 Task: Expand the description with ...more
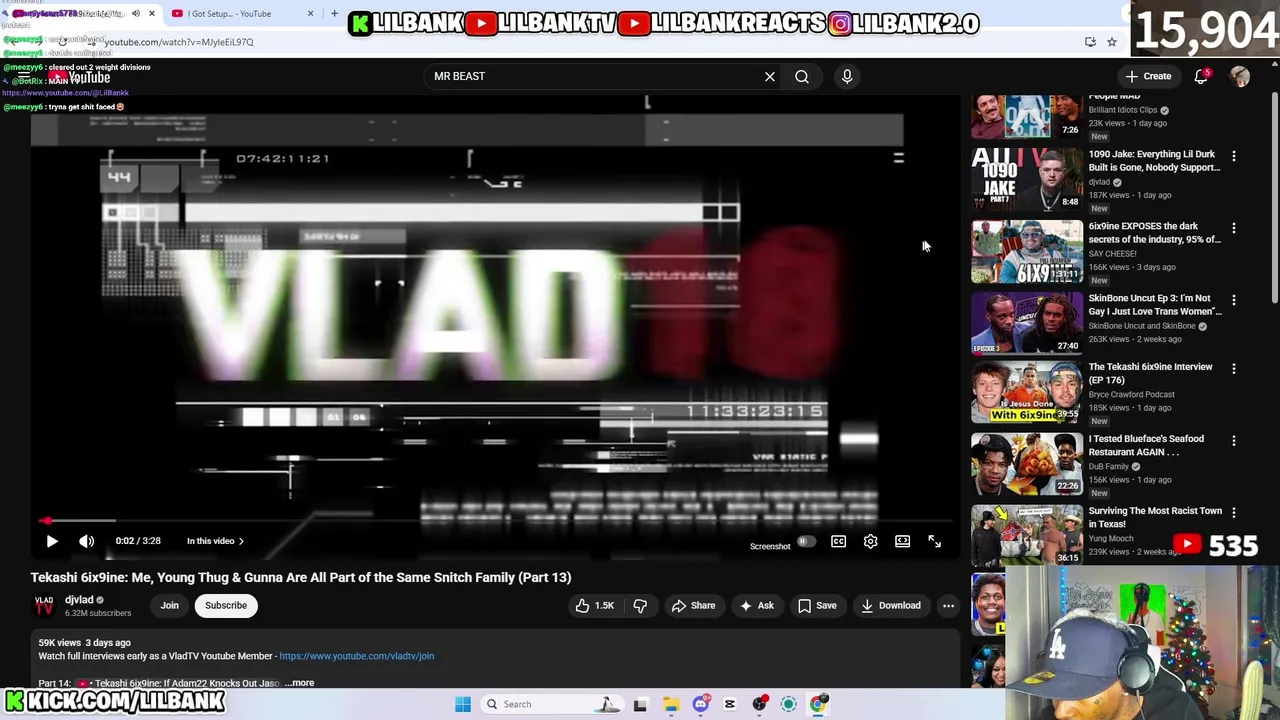click(299, 683)
